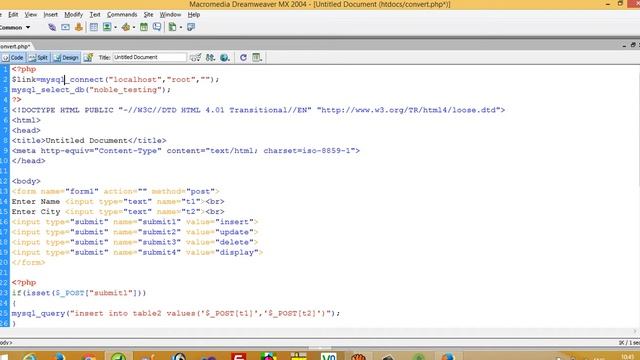The width and height of the screenshot is (640, 360).
Task: Open the Insert menu
Action: (51, 15)
